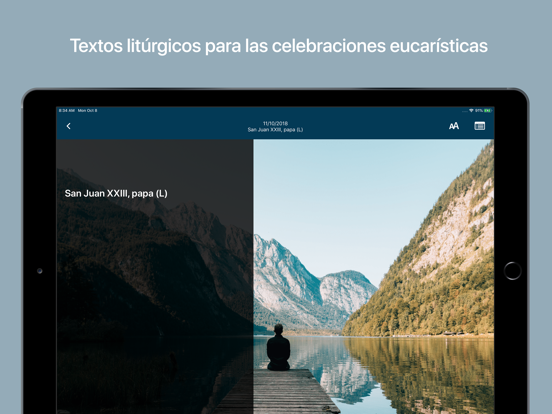Open the AA text size settings
The image size is (552, 414).
click(x=454, y=126)
